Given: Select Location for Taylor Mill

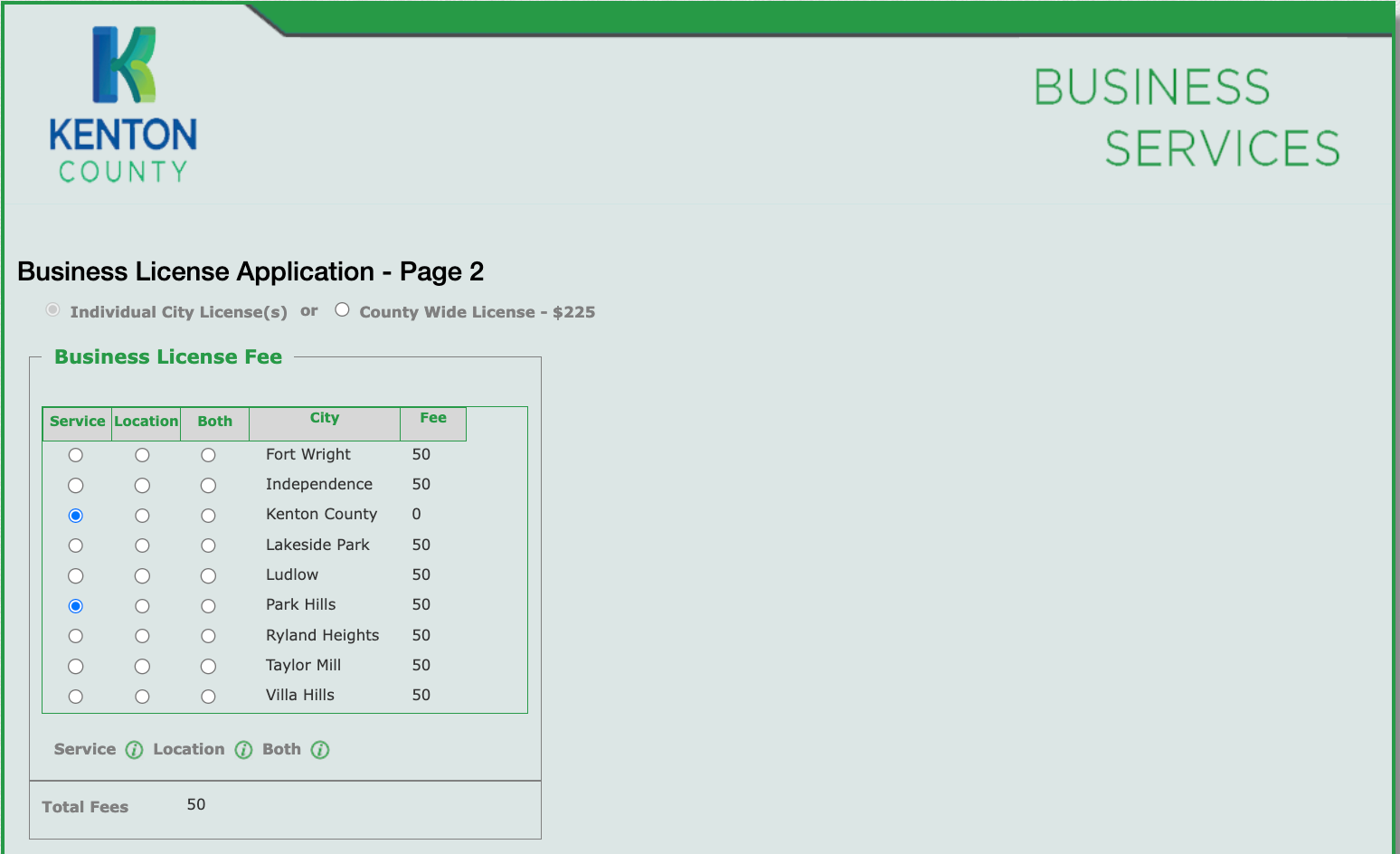Looking at the screenshot, I should (x=142, y=667).
